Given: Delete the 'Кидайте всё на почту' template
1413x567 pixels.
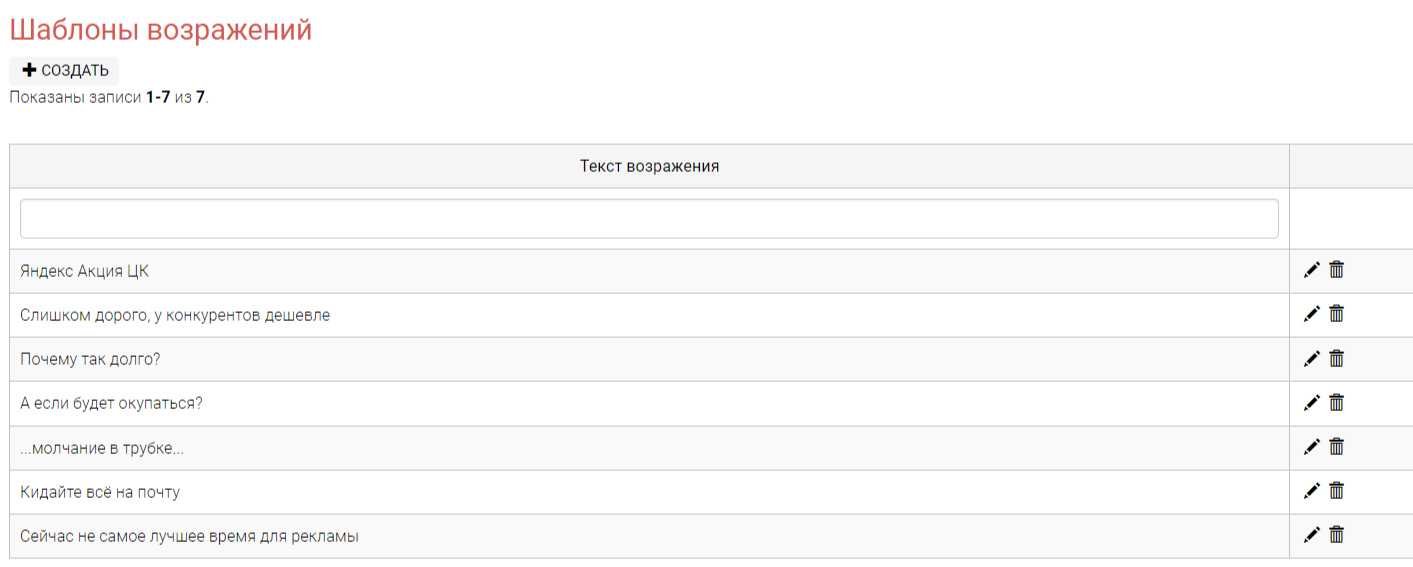Looking at the screenshot, I should coord(1337,491).
